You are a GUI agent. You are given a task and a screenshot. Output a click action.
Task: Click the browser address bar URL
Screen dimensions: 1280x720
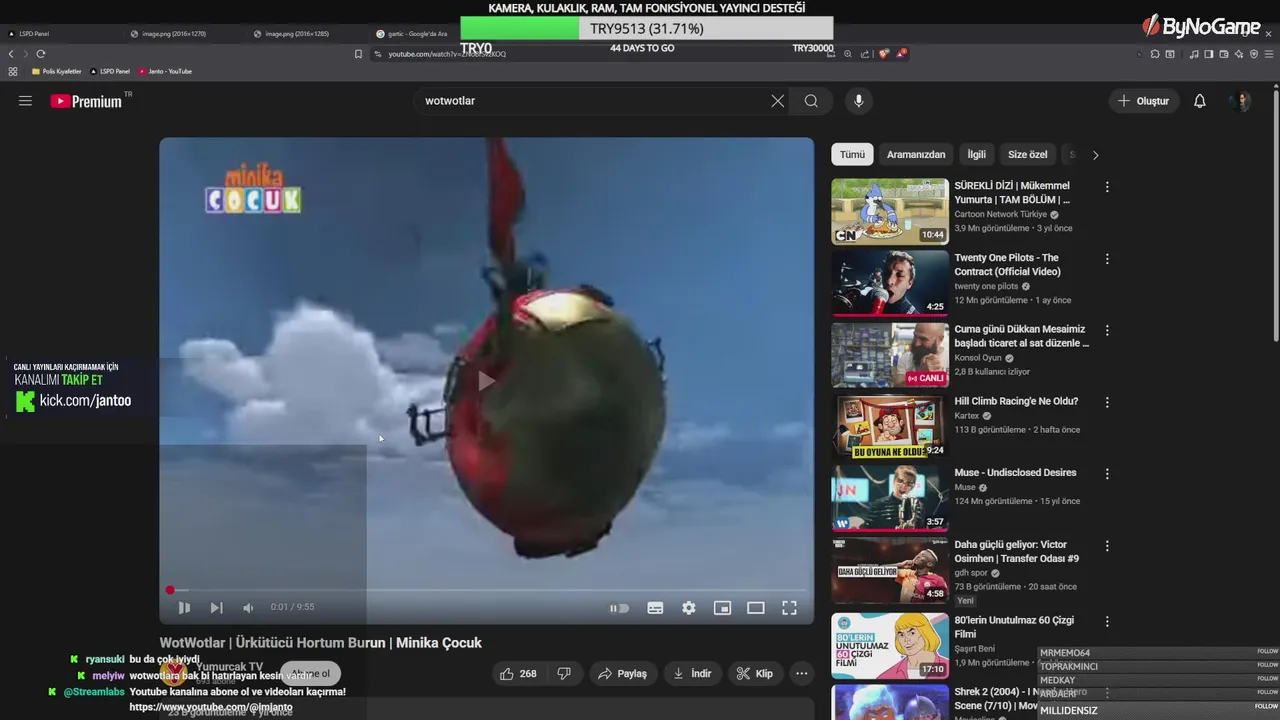[x=446, y=54]
